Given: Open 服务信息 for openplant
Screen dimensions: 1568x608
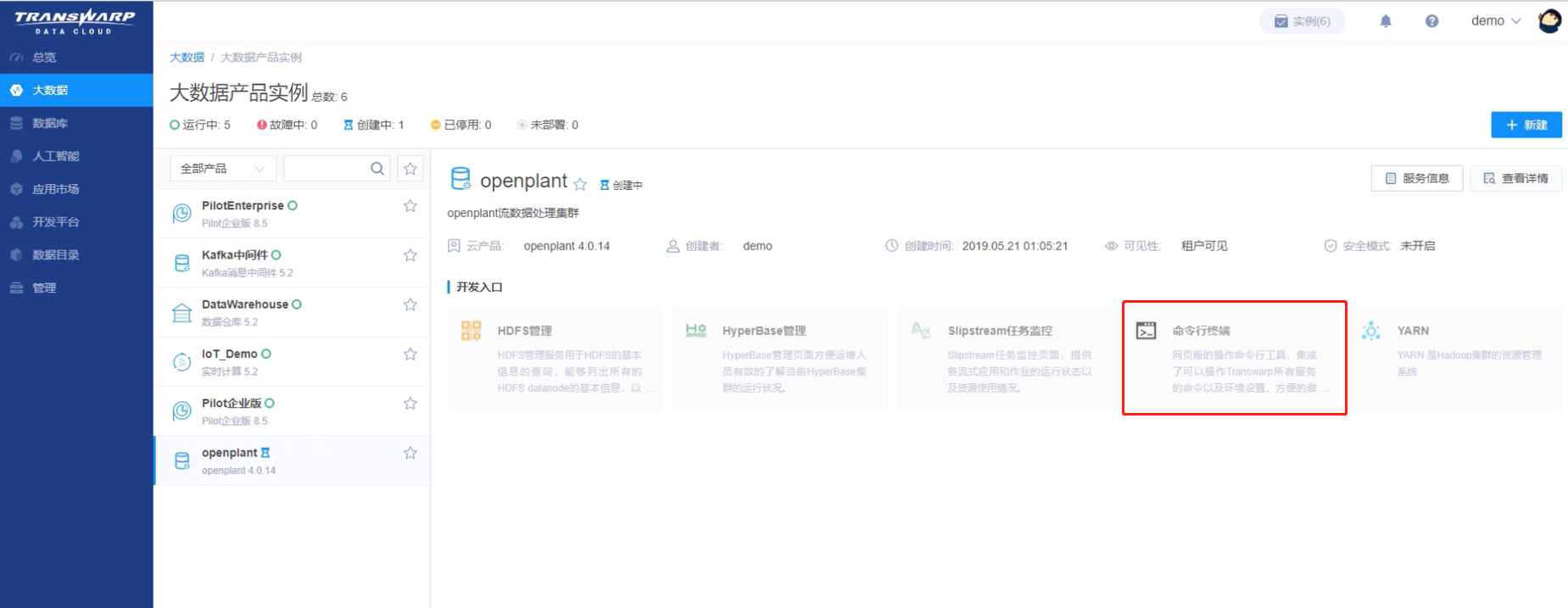Looking at the screenshot, I should tap(1417, 178).
